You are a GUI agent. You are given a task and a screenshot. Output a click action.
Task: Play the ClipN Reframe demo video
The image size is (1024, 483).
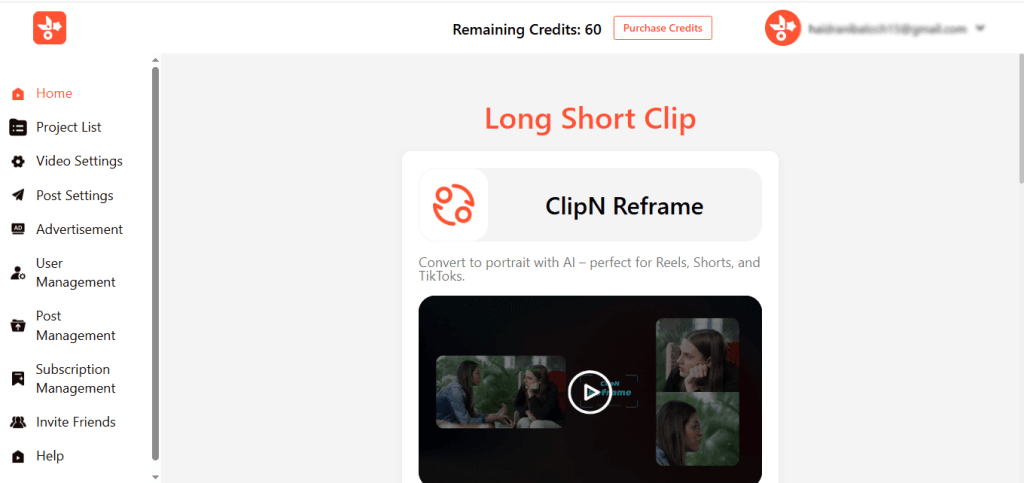coord(589,392)
